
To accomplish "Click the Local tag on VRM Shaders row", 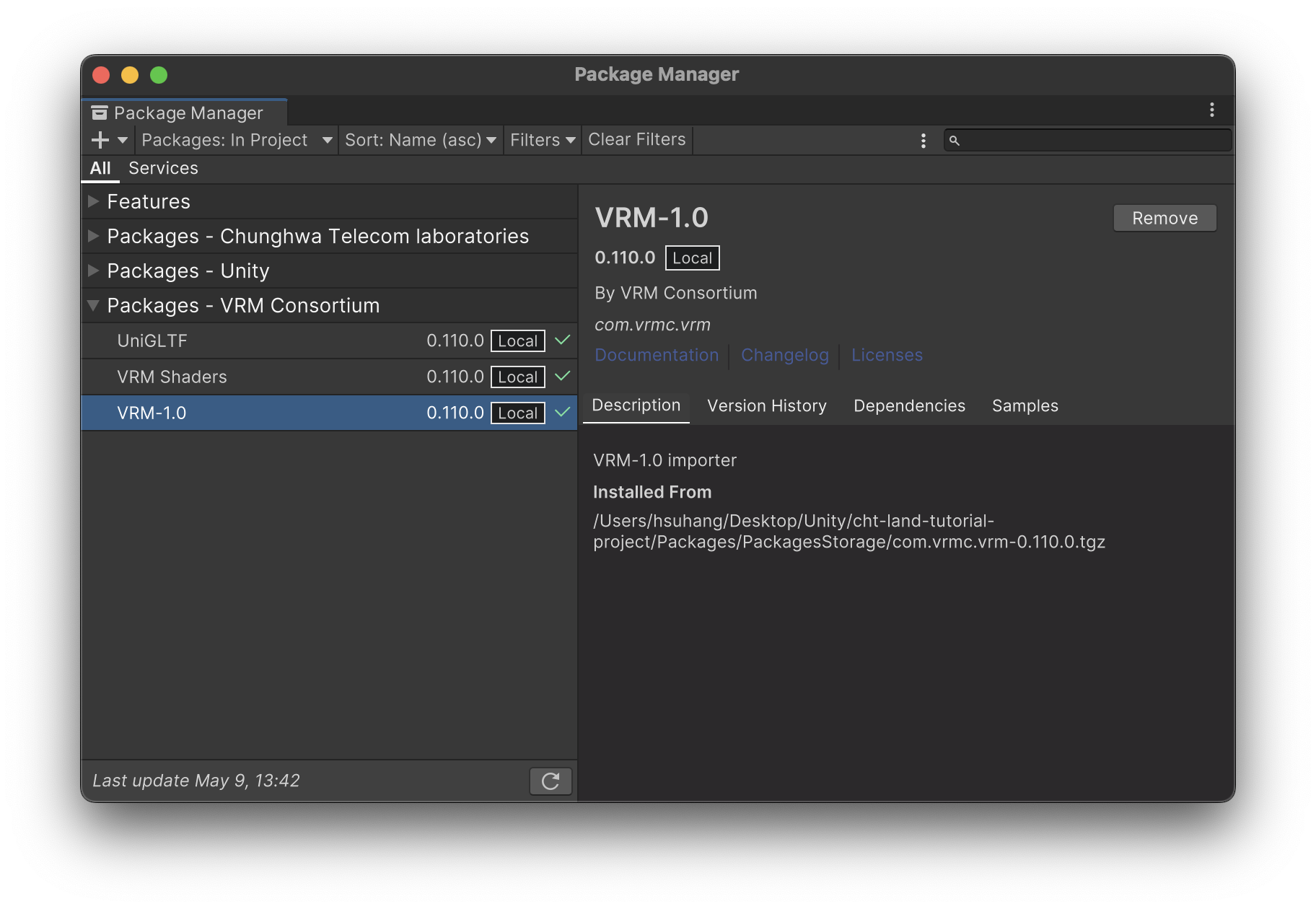I will [518, 377].
